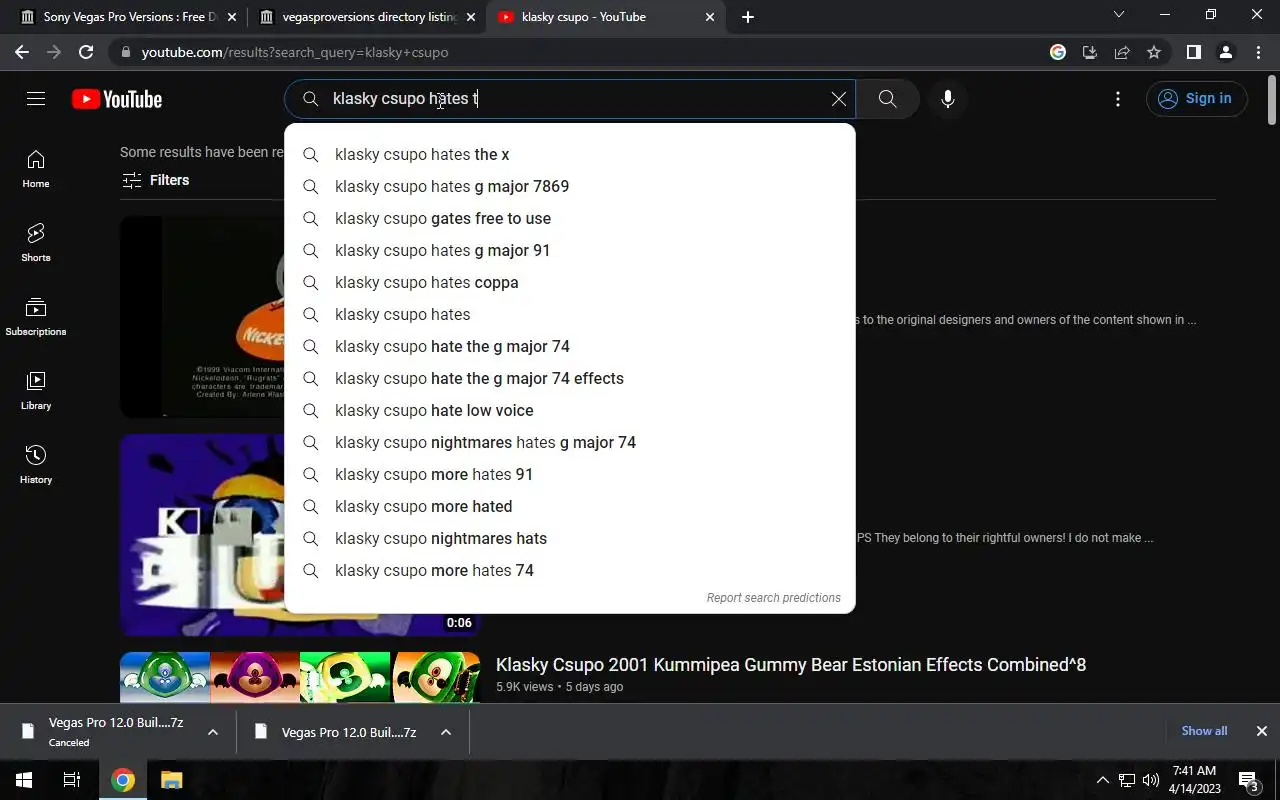Open the Klasky Csupo 2001 Kummipea video title
This screenshot has height=800, width=1280.
tap(791, 665)
